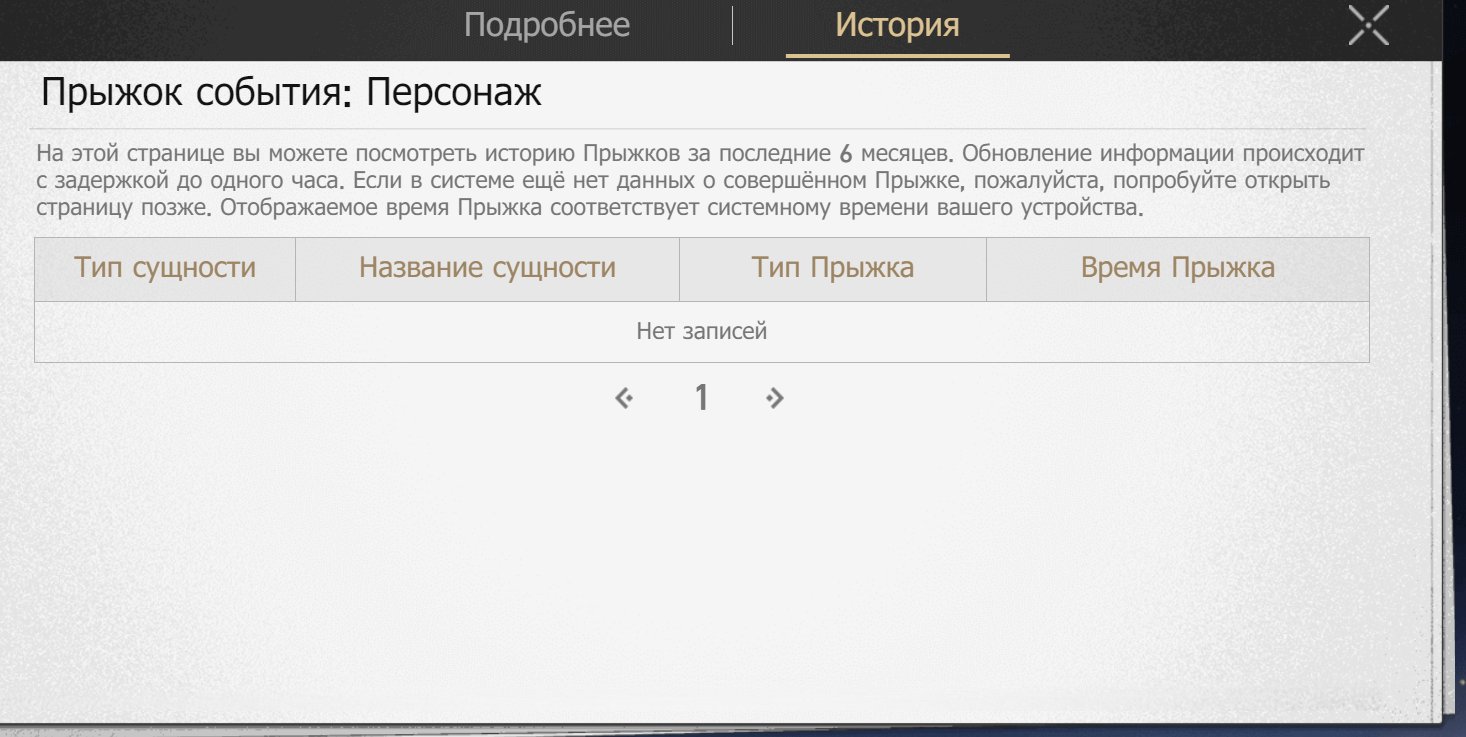1466x737 pixels.
Task: Click the vertical divider between the tabs
Action: (x=732, y=25)
